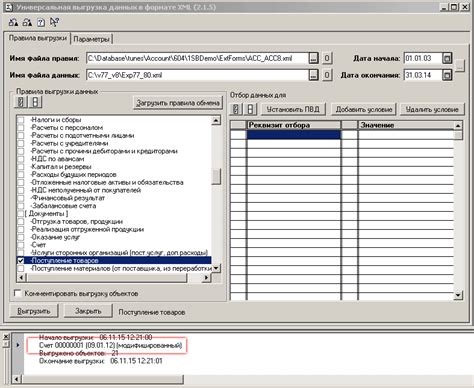474x388 pixels.
Task: Select the Правила выгрузки tab
Action: [37, 38]
